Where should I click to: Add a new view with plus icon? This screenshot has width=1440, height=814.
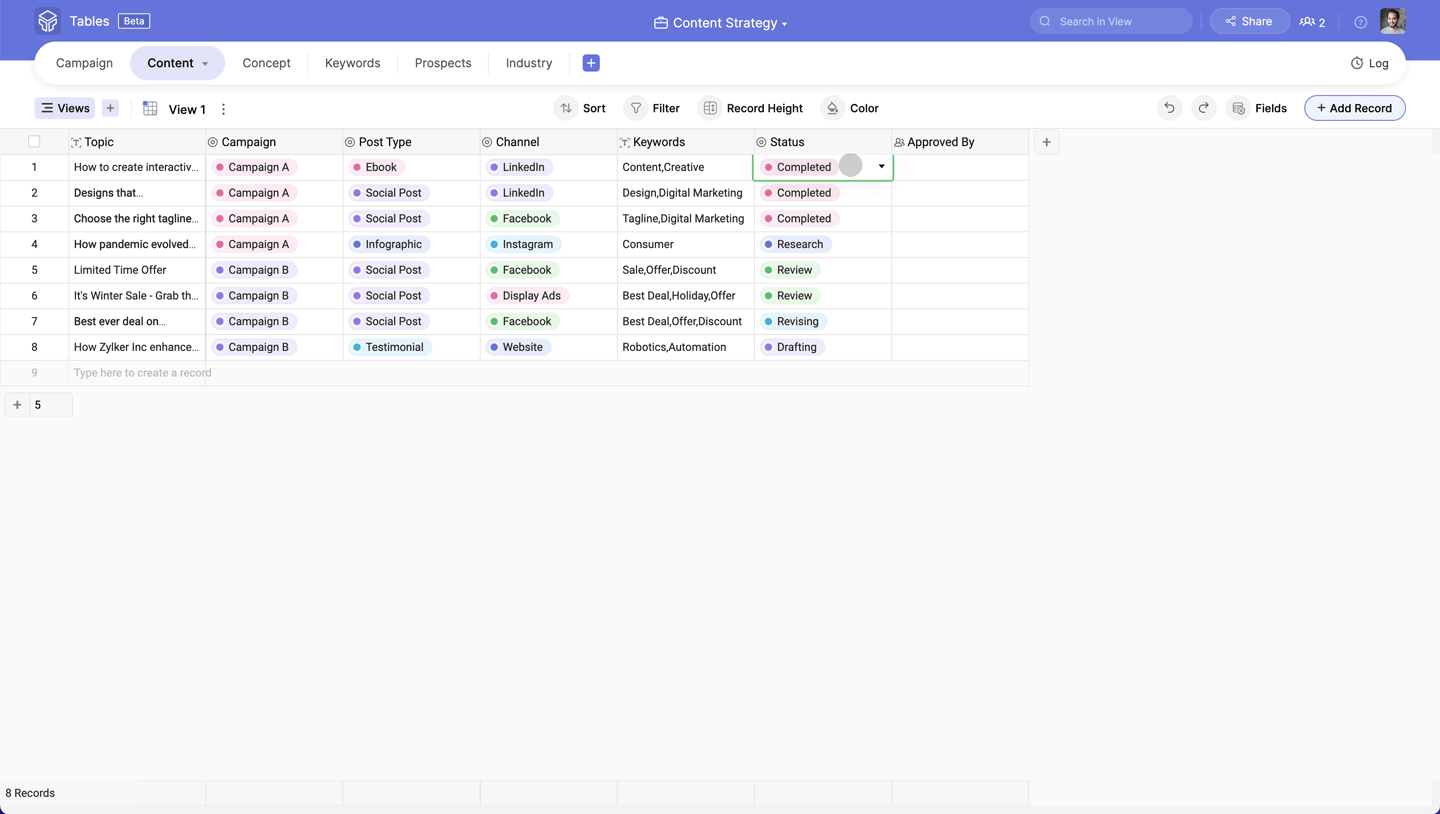click(110, 108)
